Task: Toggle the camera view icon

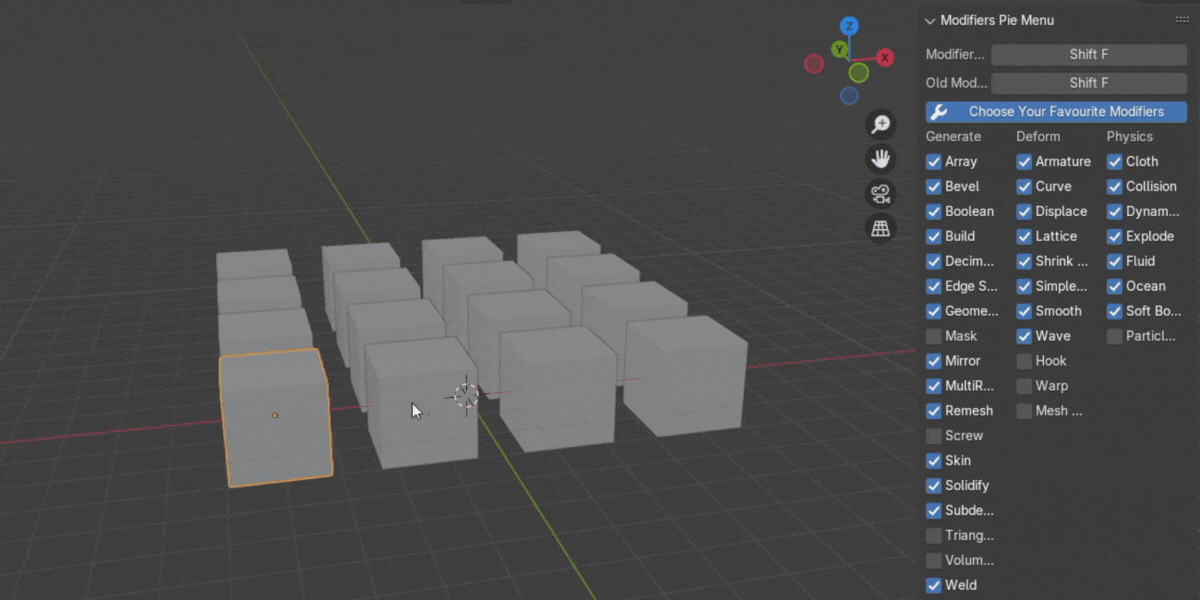Action: click(880, 194)
